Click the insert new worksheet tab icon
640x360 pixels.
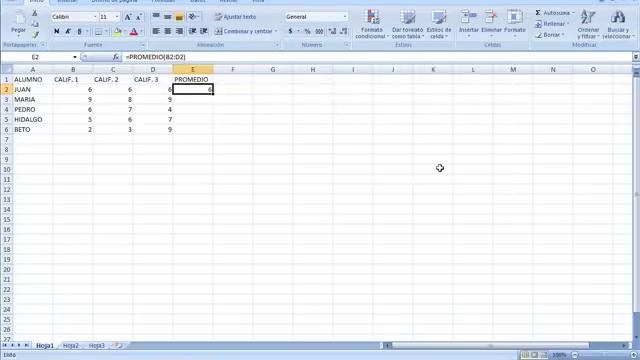coord(118,346)
